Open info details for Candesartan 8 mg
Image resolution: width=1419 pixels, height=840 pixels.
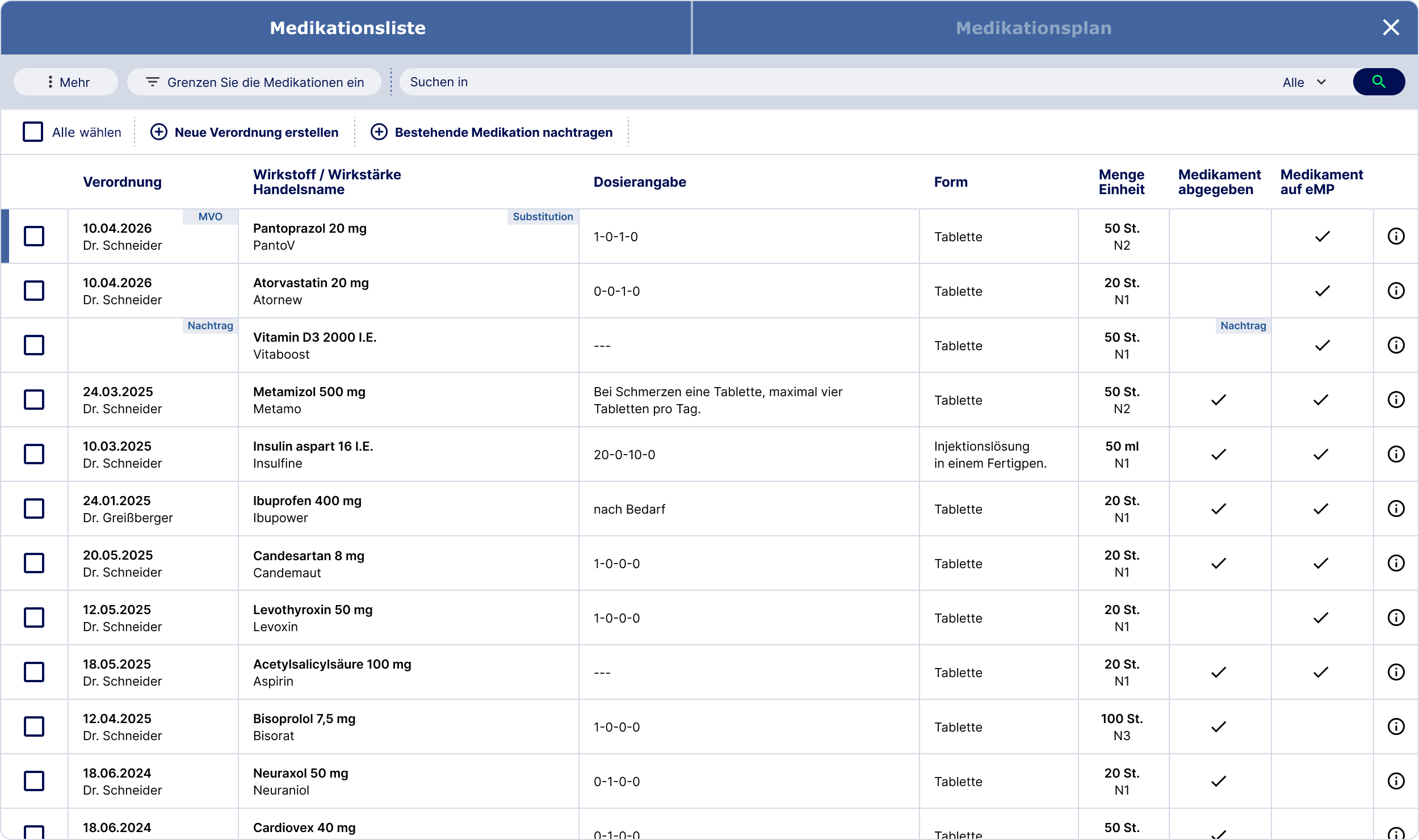[x=1396, y=563]
